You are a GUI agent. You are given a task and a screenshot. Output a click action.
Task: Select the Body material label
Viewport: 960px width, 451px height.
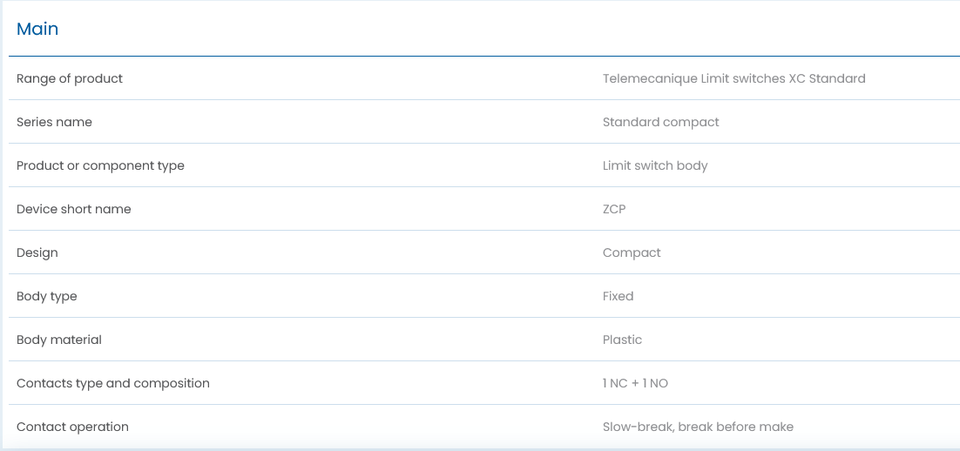pyautogui.click(x=59, y=340)
